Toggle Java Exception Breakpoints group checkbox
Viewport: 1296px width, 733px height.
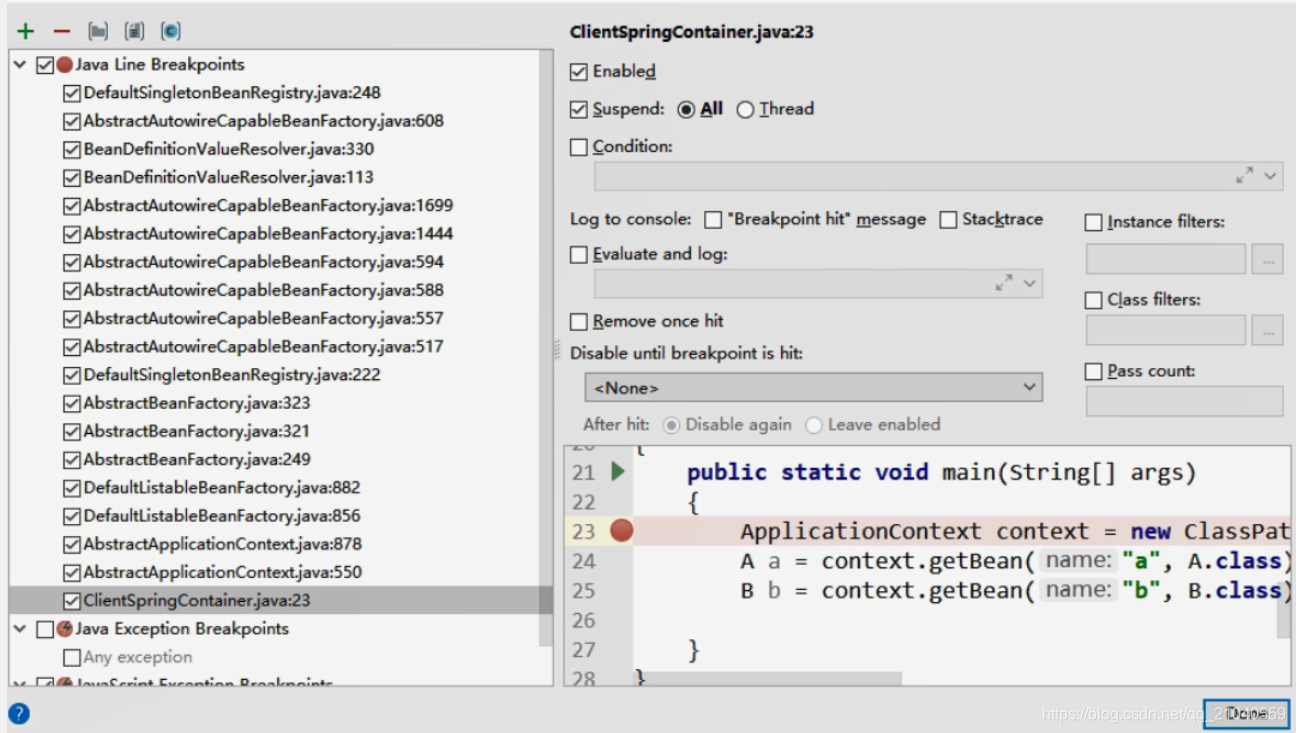pyautogui.click(x=44, y=629)
